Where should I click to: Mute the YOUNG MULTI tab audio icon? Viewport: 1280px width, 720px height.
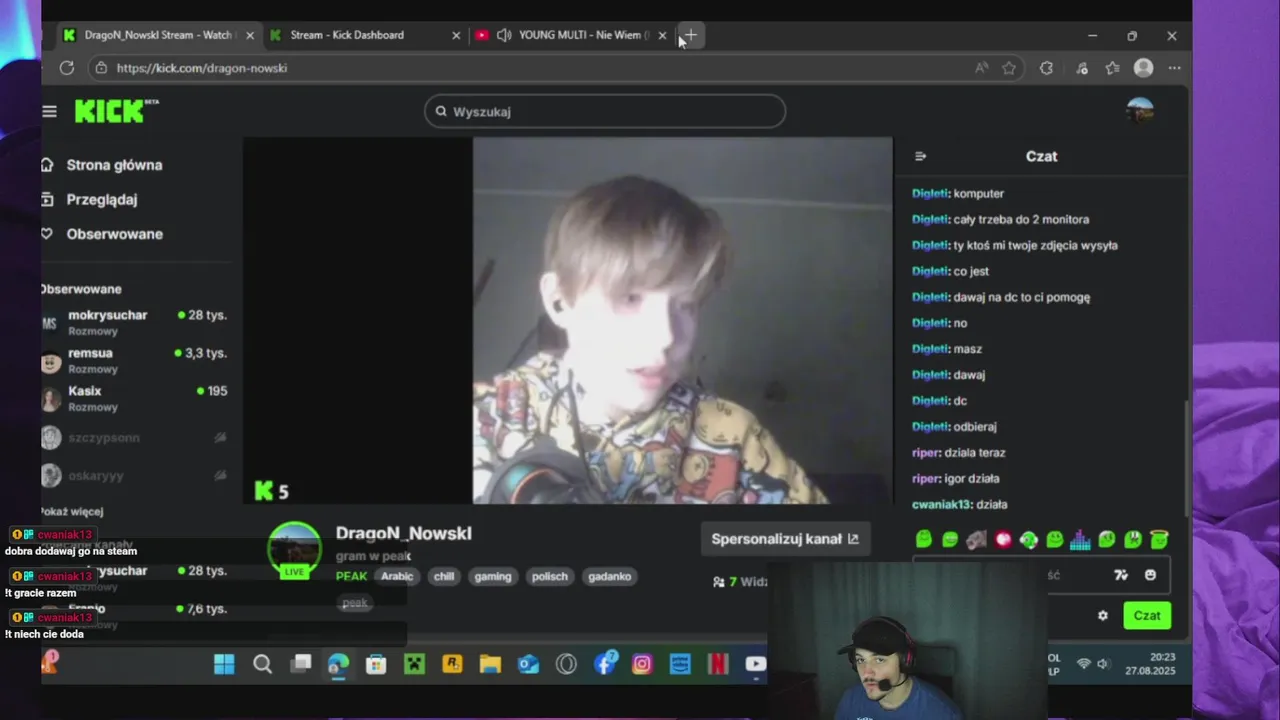(504, 35)
